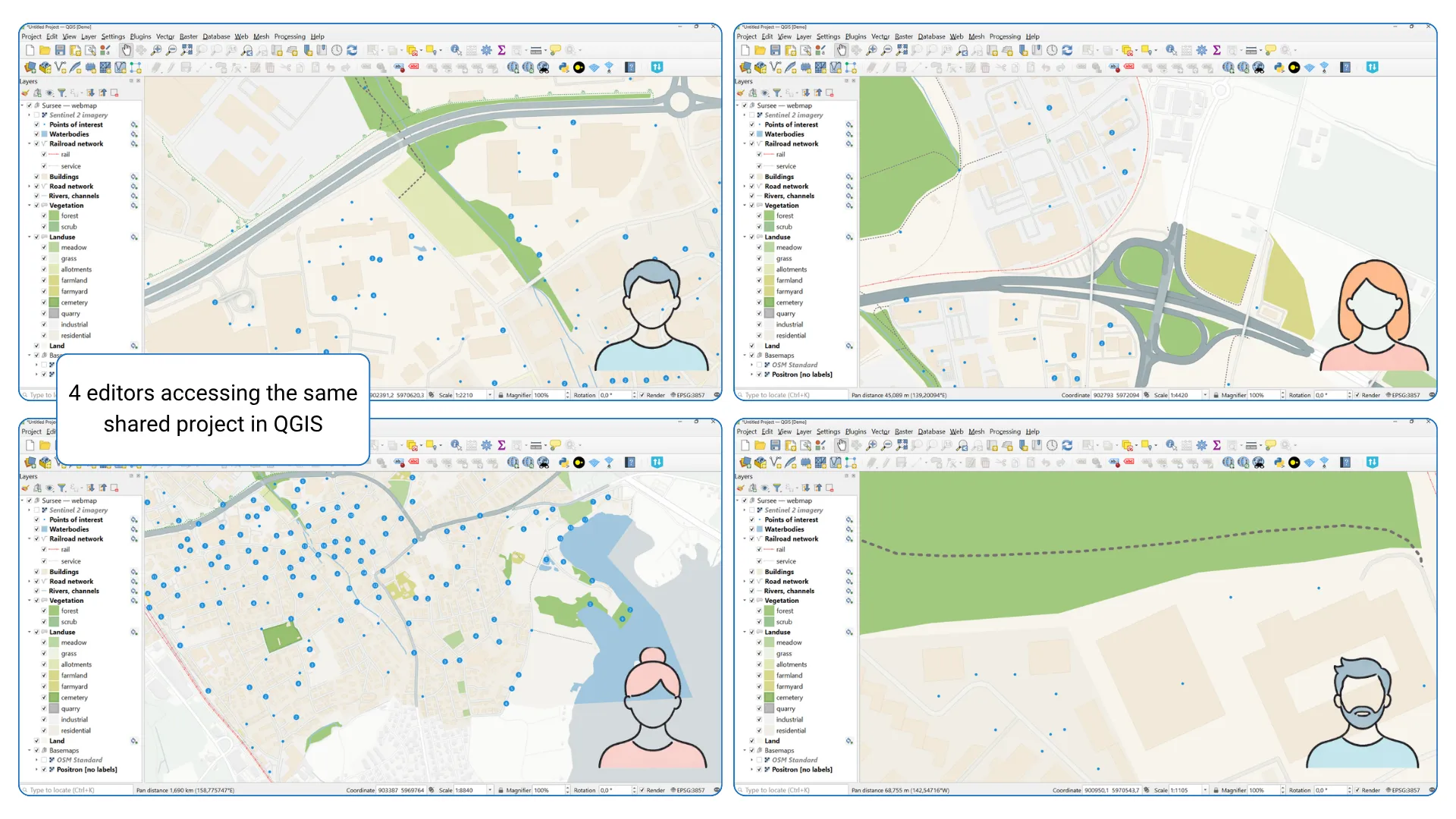Click Statistical Summary sigma icon in top-right window
The height and width of the screenshot is (819, 1456).
coord(1216,50)
